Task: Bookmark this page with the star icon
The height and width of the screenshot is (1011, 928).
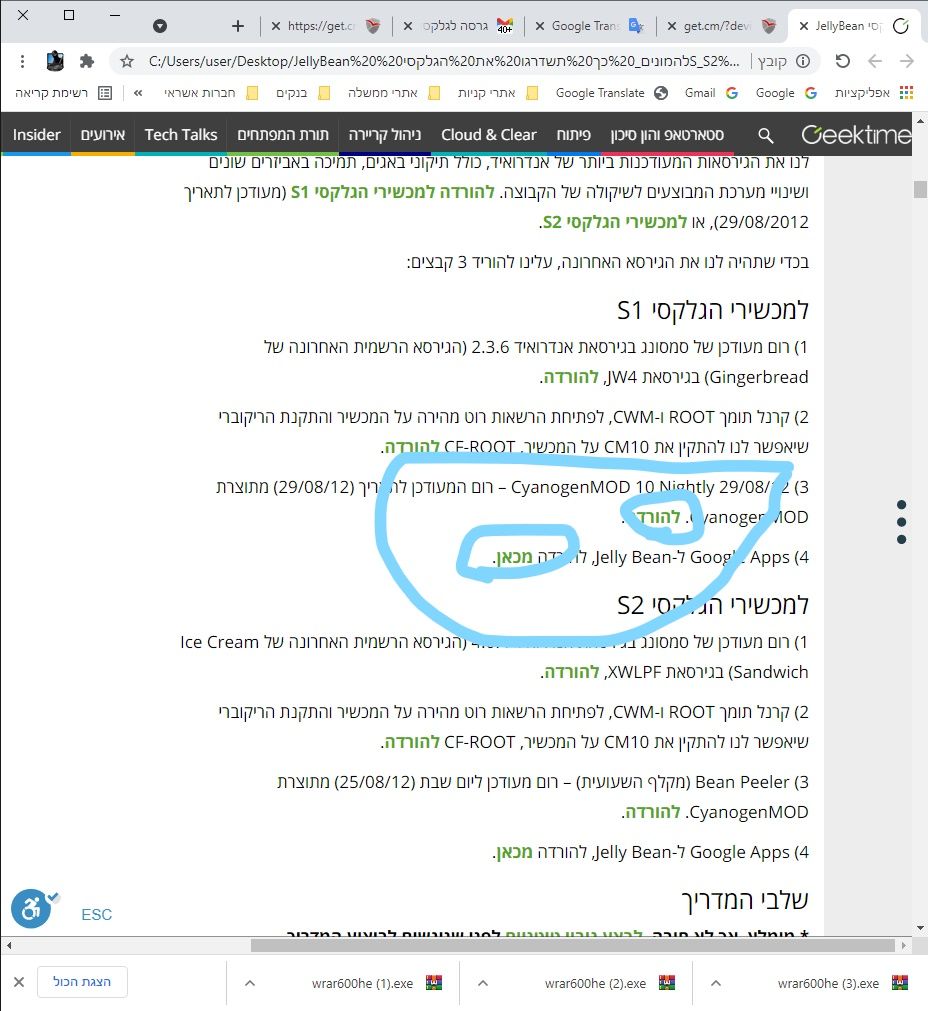Action: (127, 61)
